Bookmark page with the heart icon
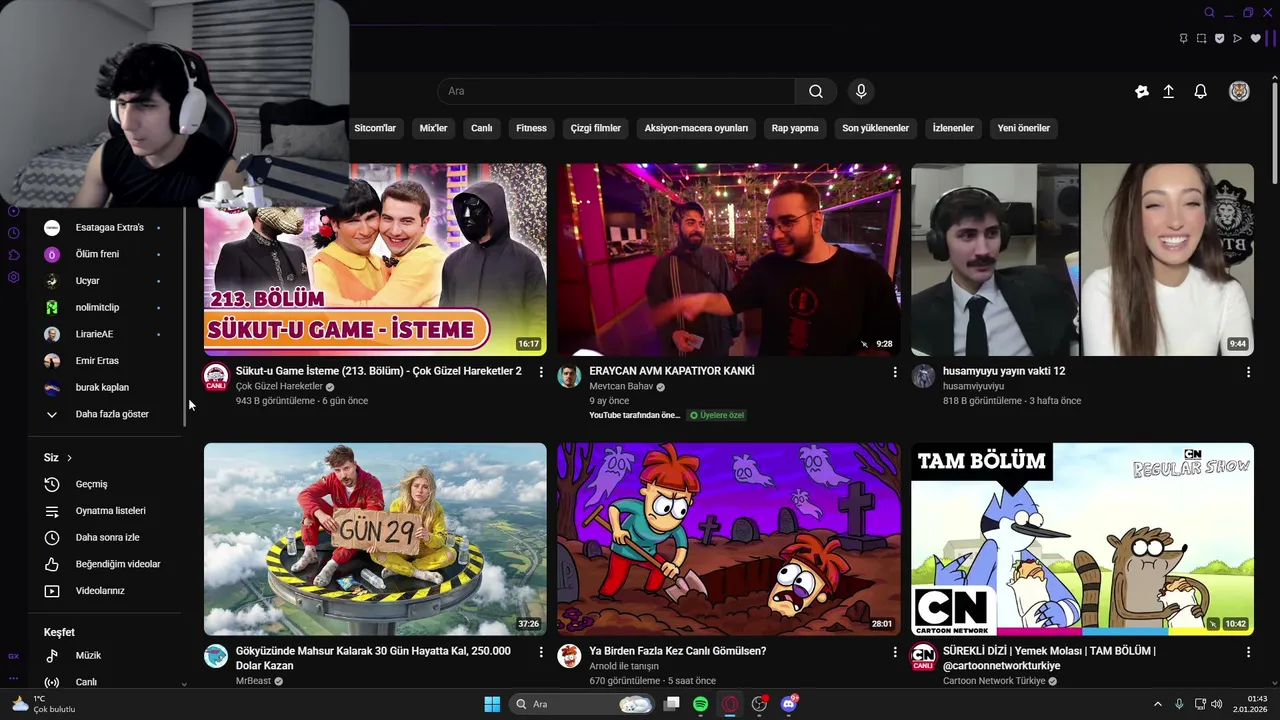Screen dimensions: 1280x720 click(1256, 39)
